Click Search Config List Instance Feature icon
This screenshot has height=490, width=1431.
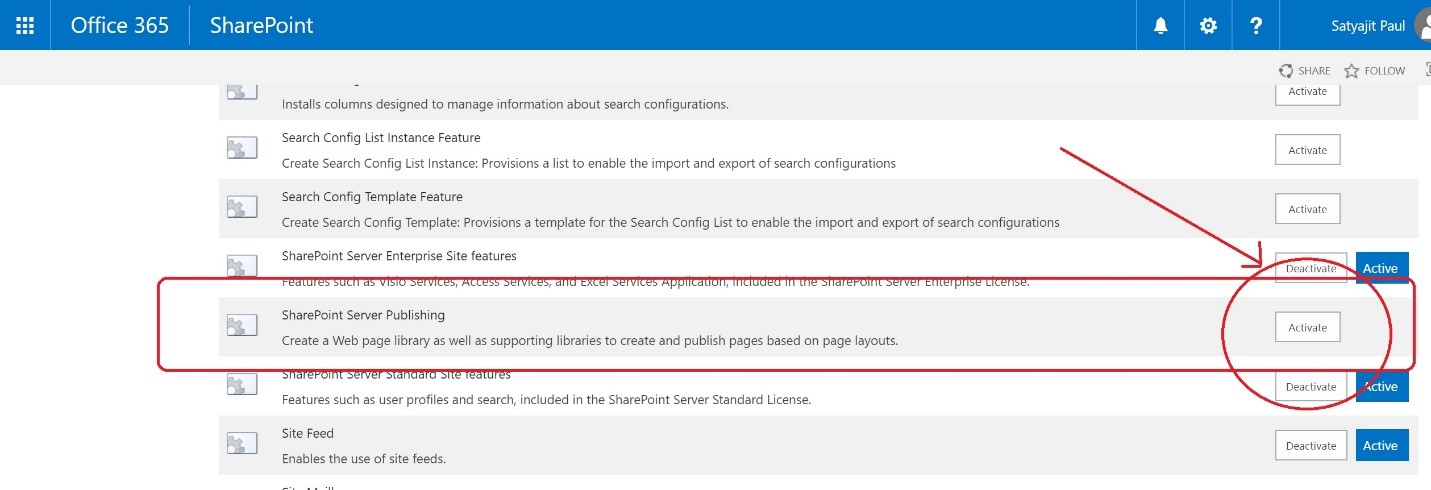(x=242, y=149)
